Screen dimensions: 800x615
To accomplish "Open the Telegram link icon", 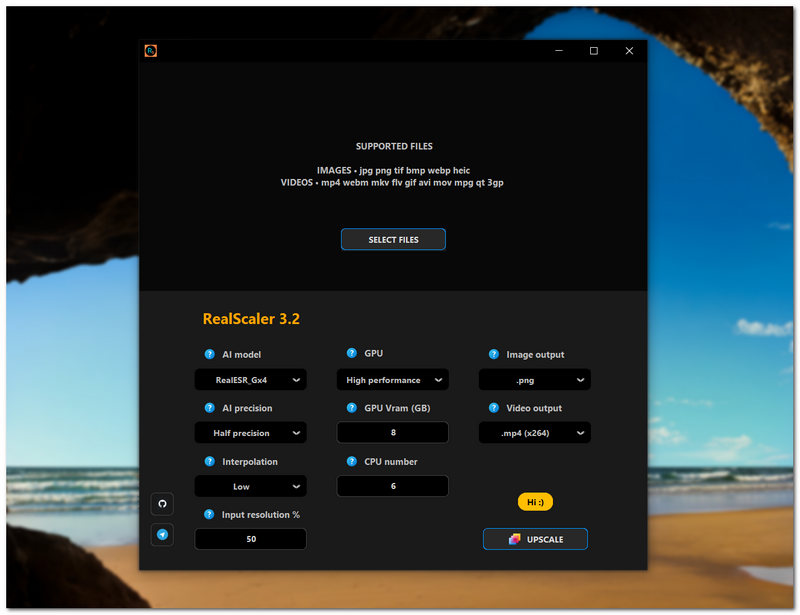I will pos(162,535).
